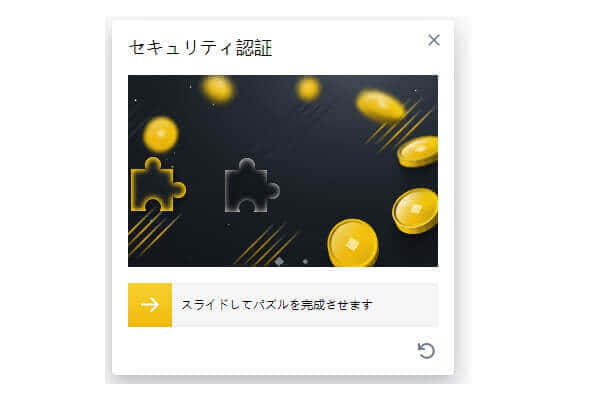
Task: Click the diamond-logo coin above the largest coin
Action: 415,211
